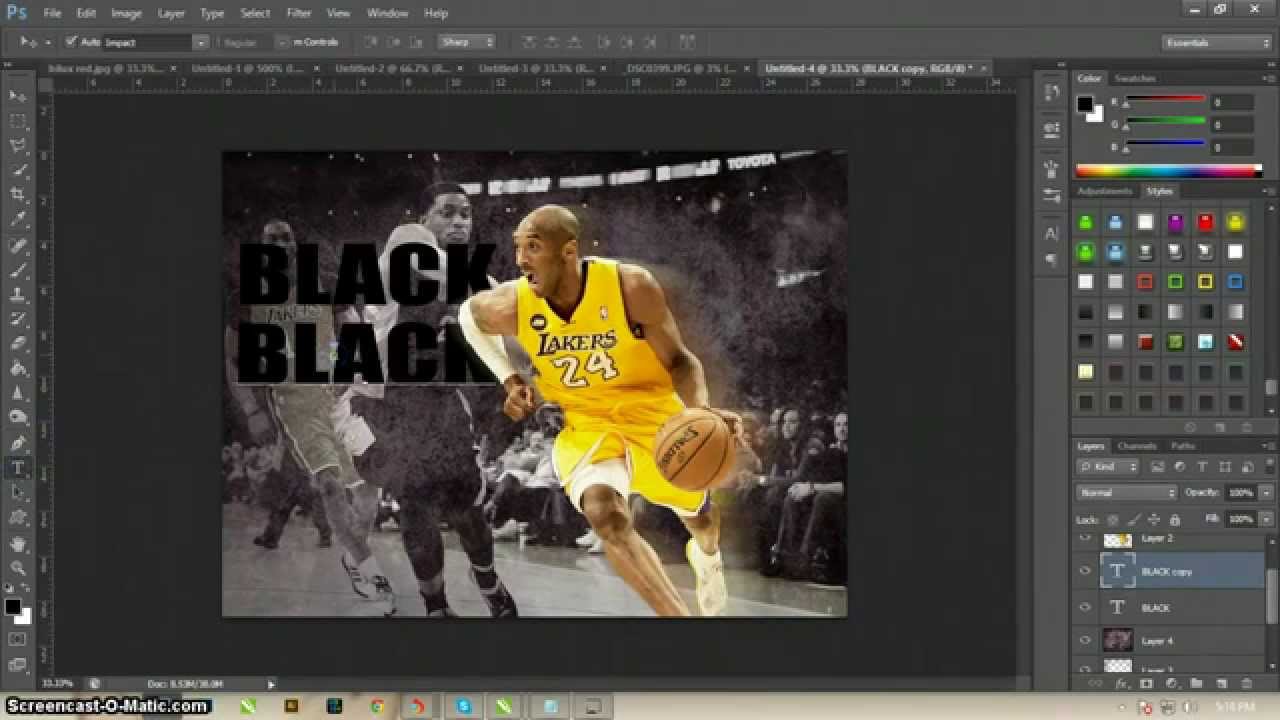Select the Horizontal Type tool
Screen dimensions: 1280x720
point(18,469)
